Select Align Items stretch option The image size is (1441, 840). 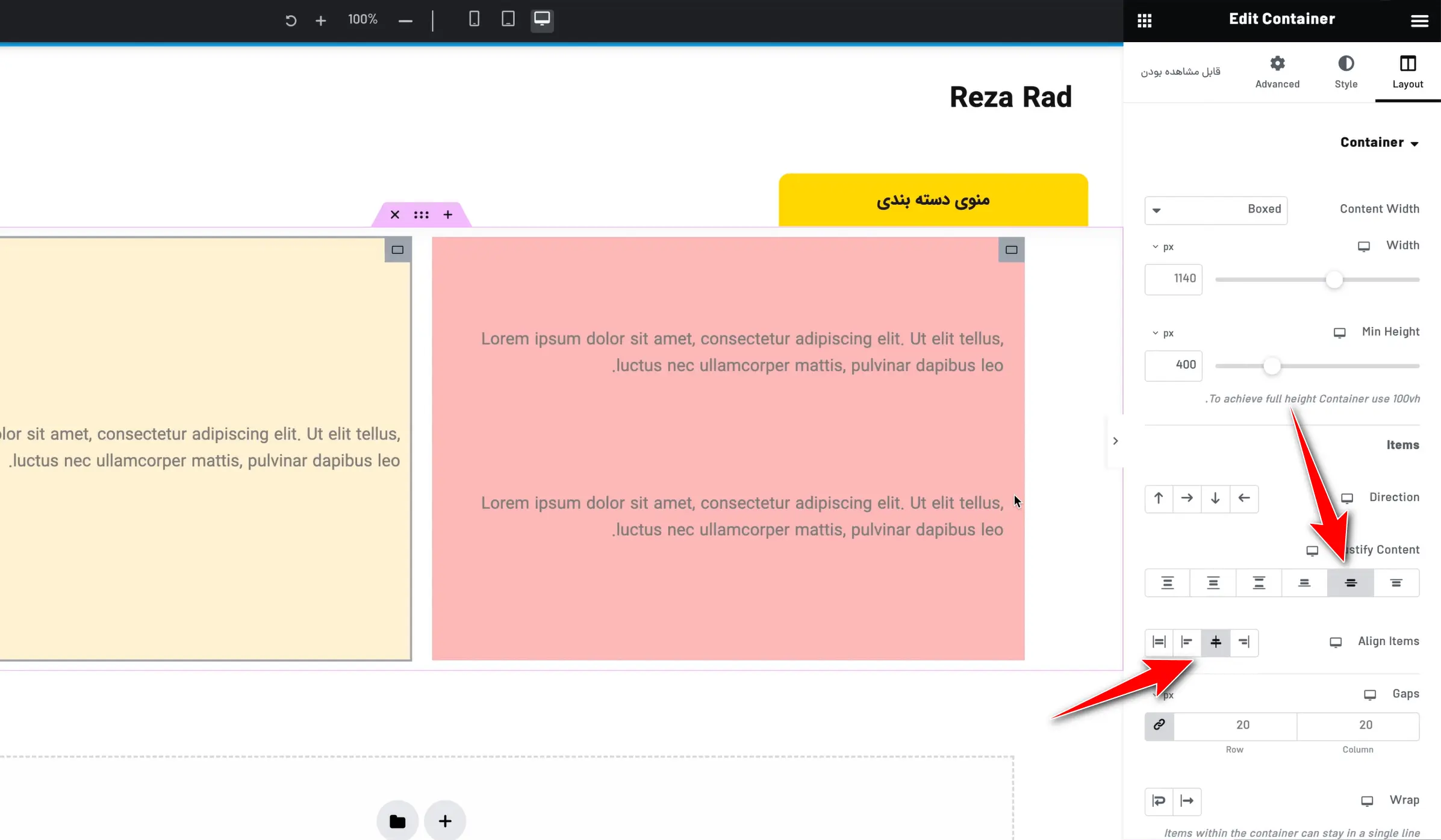coord(1159,642)
